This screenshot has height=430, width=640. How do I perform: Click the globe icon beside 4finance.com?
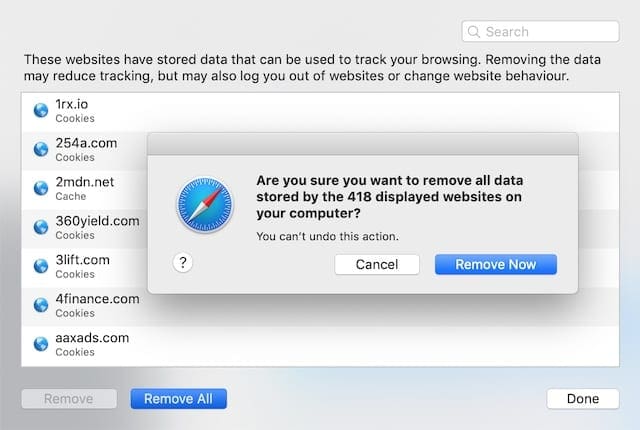point(41,305)
